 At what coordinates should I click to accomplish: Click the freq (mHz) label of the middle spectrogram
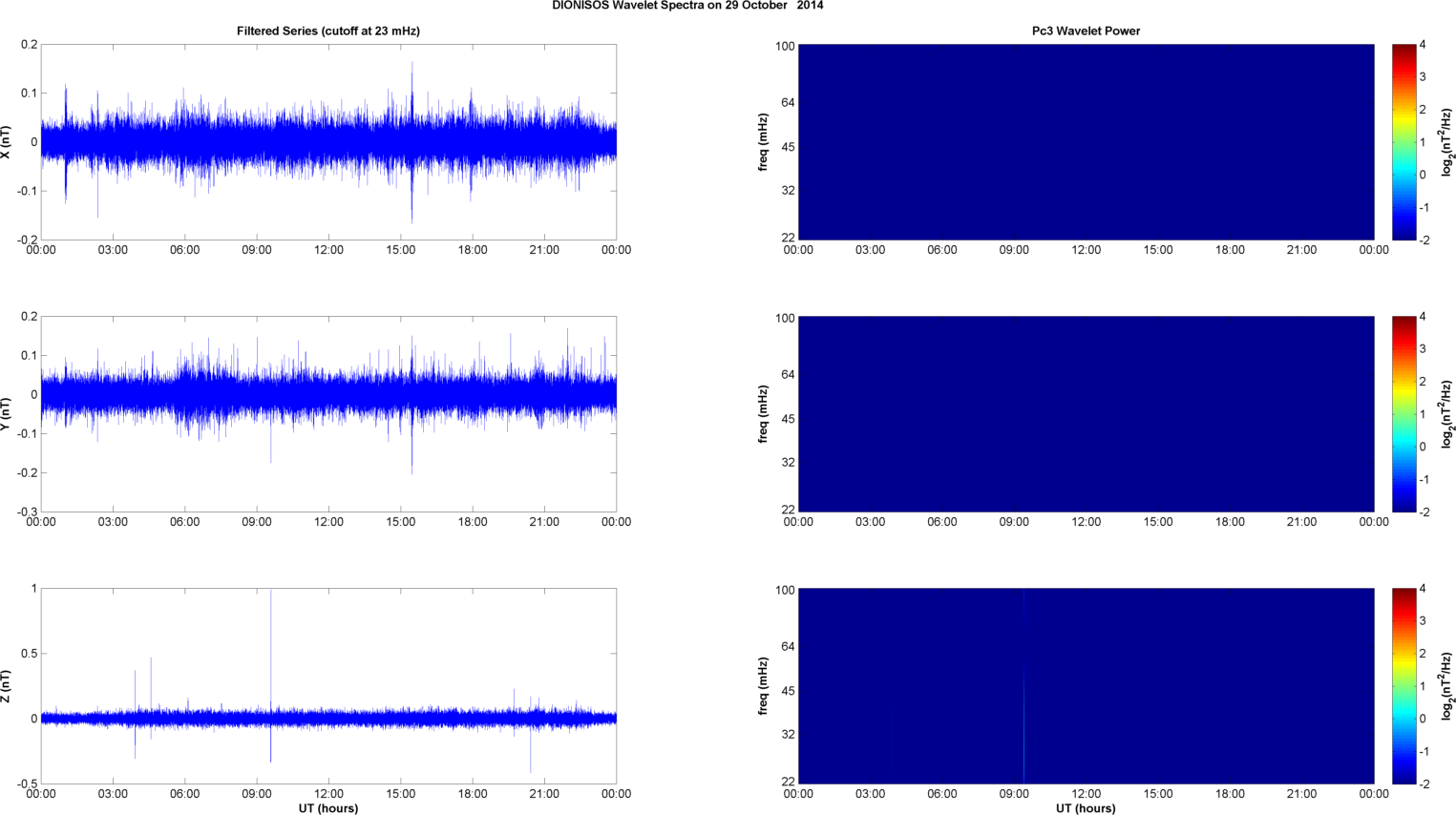[764, 414]
